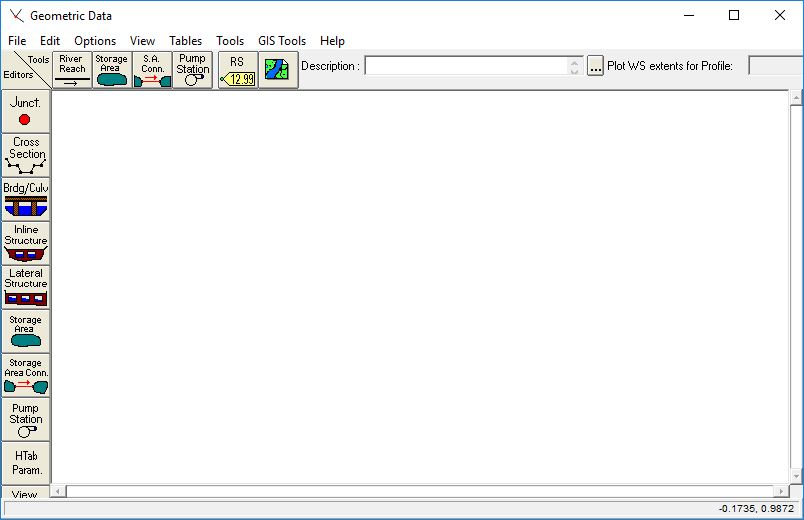Open the Inline Structure editor
The width and height of the screenshot is (804, 520).
click(26, 244)
